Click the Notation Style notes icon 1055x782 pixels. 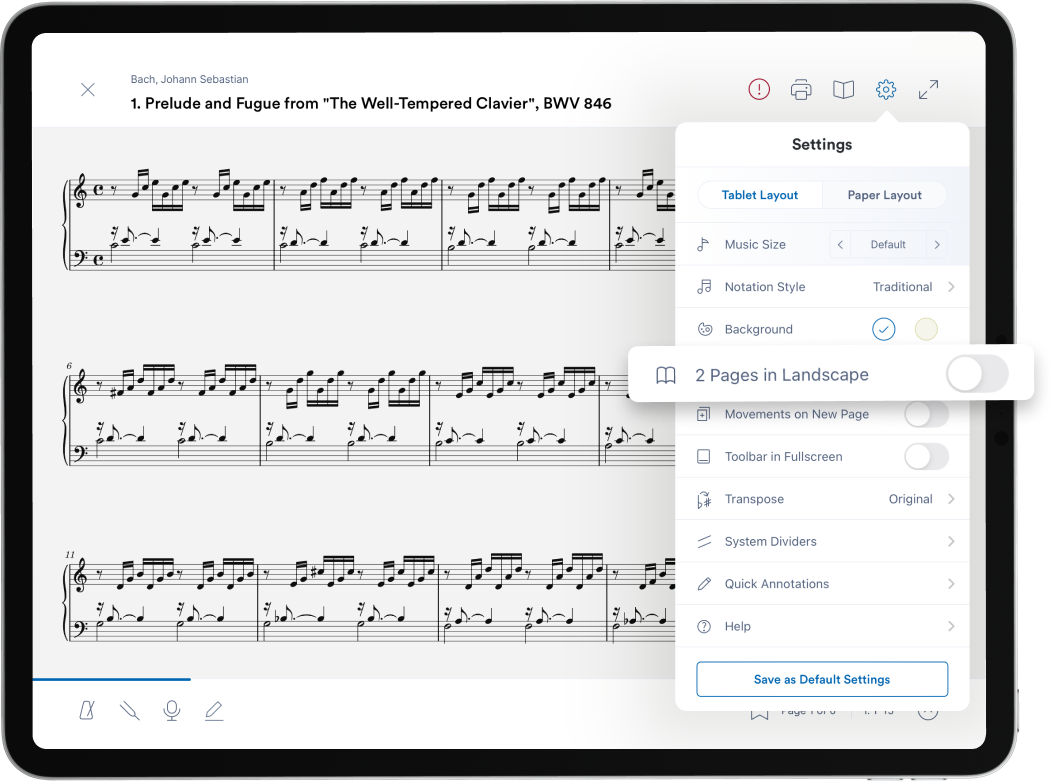coord(704,287)
